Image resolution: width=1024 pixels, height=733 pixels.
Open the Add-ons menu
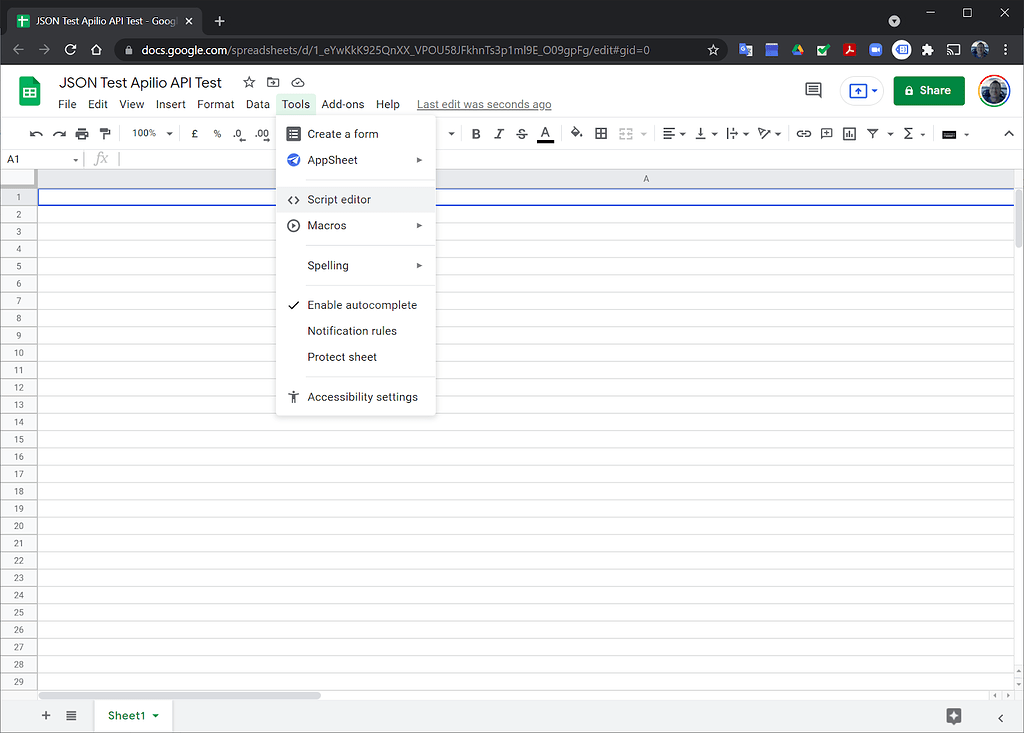click(342, 104)
